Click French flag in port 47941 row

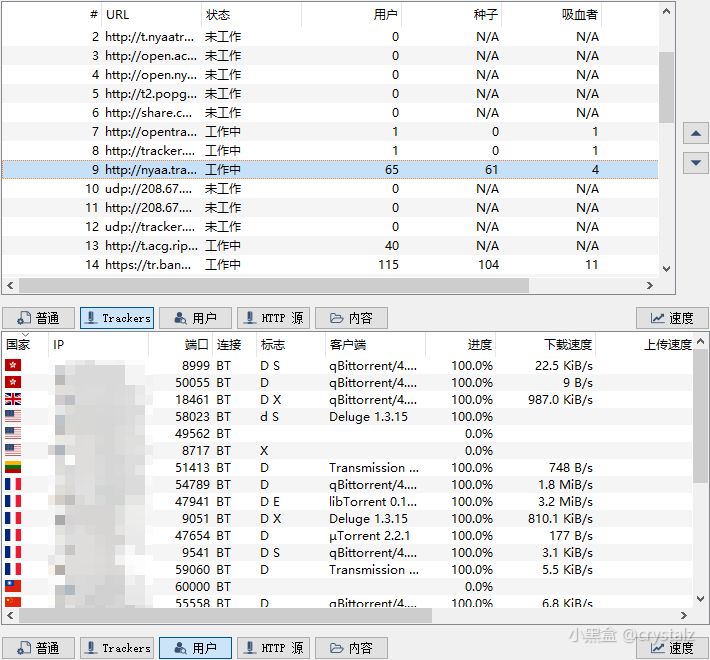tap(13, 501)
